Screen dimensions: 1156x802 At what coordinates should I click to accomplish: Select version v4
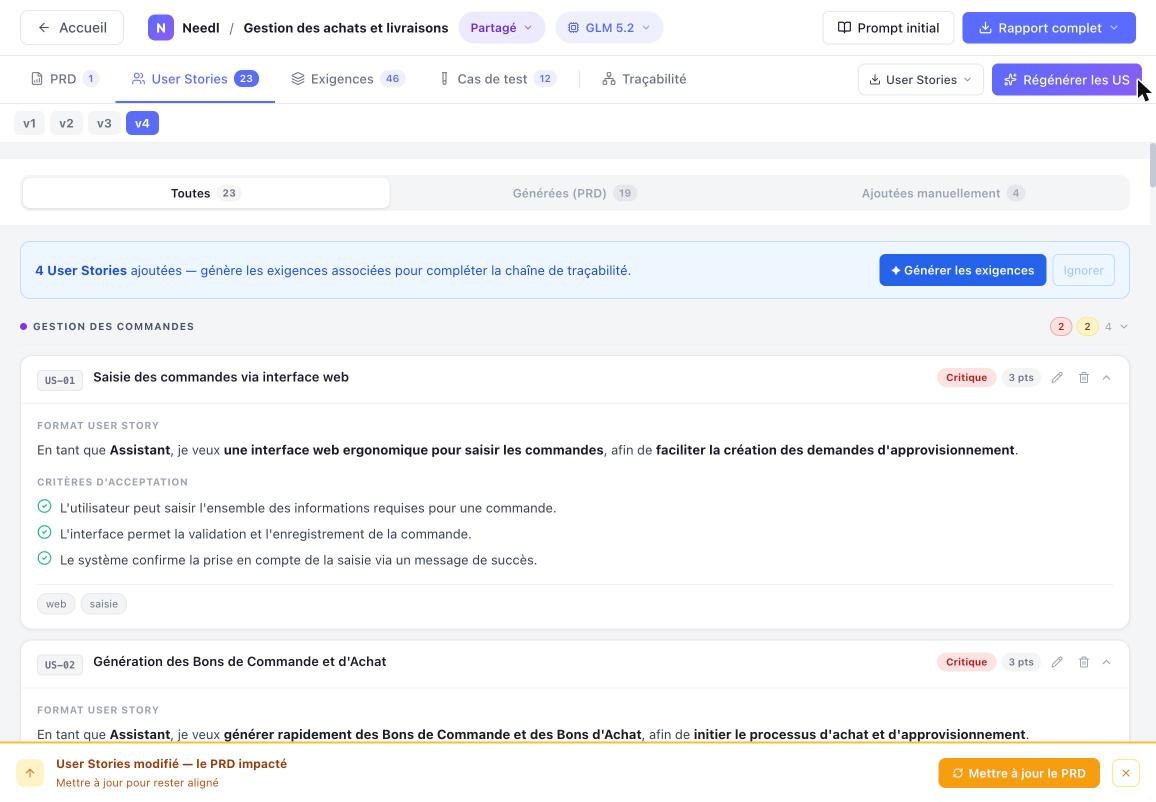coord(142,123)
